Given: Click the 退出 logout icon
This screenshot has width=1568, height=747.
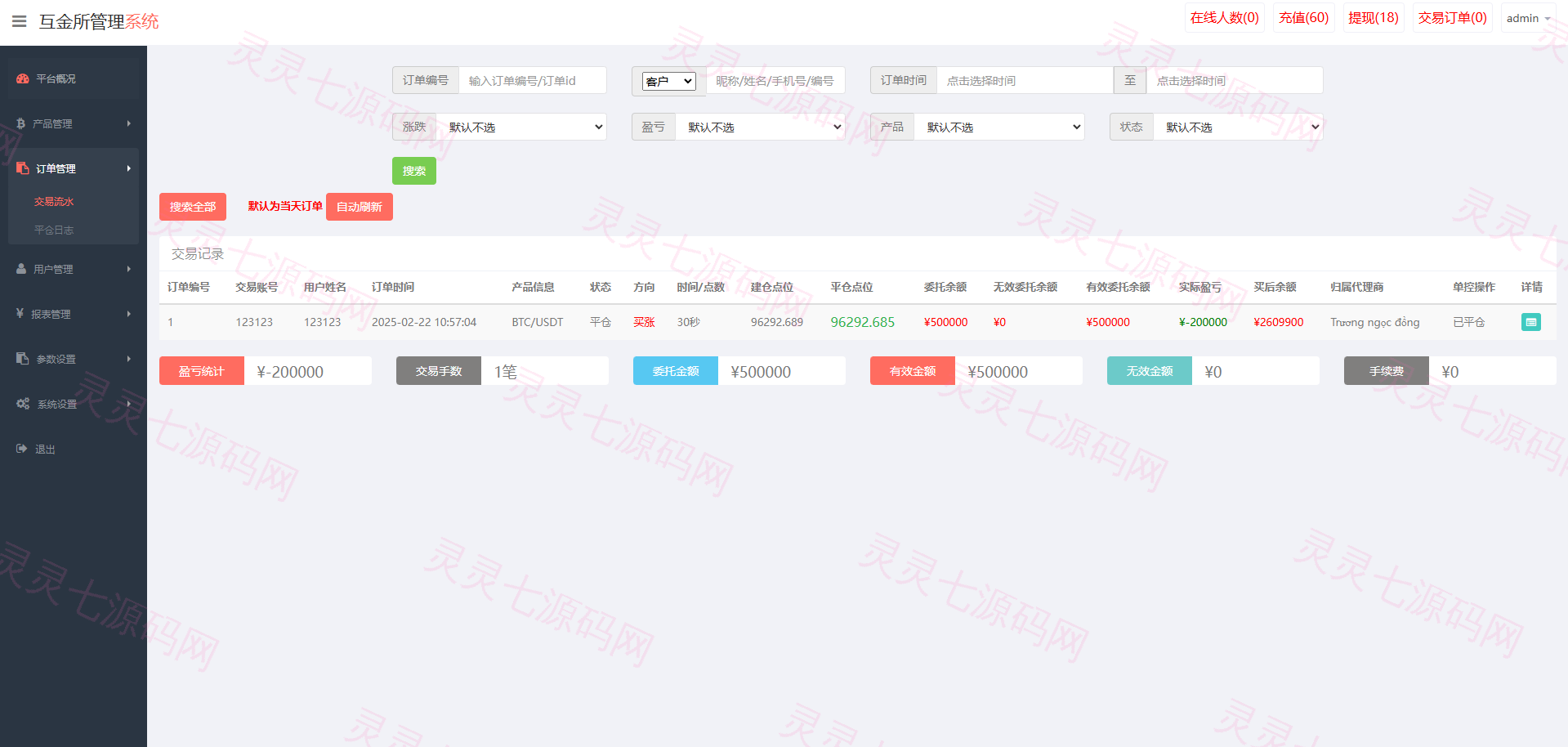Looking at the screenshot, I should (22, 449).
